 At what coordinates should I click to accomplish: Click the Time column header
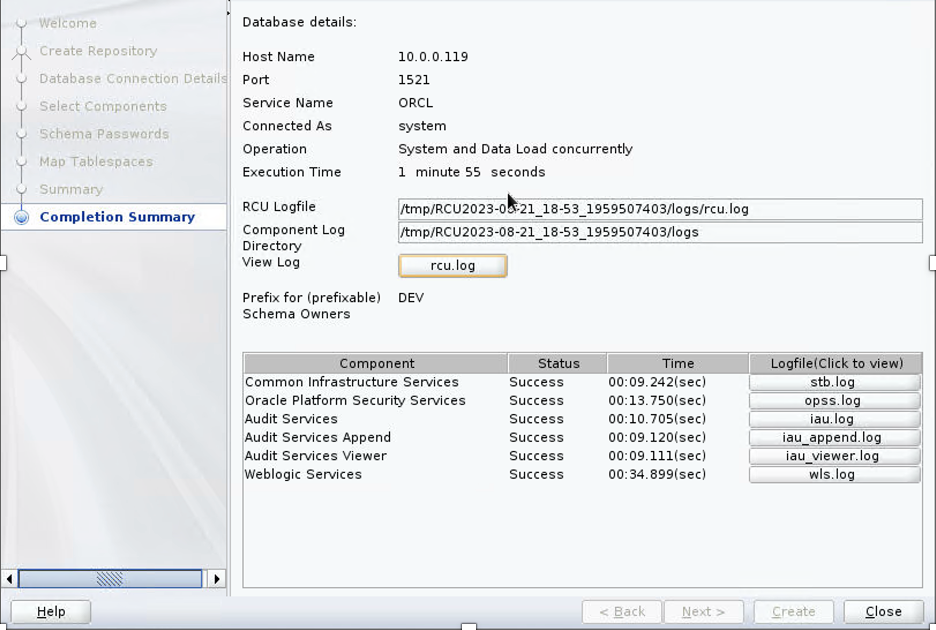click(x=677, y=364)
